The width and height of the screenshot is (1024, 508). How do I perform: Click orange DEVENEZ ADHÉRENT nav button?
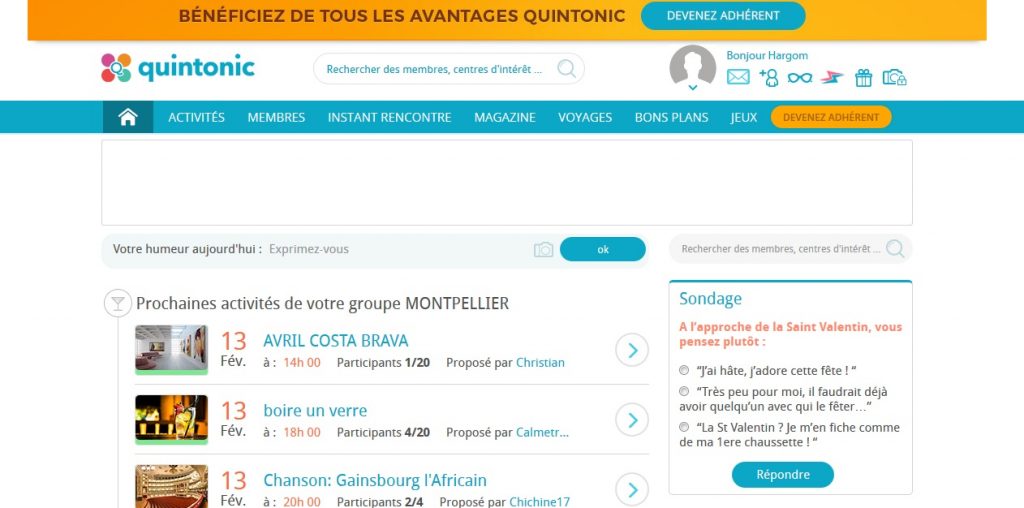pos(831,117)
